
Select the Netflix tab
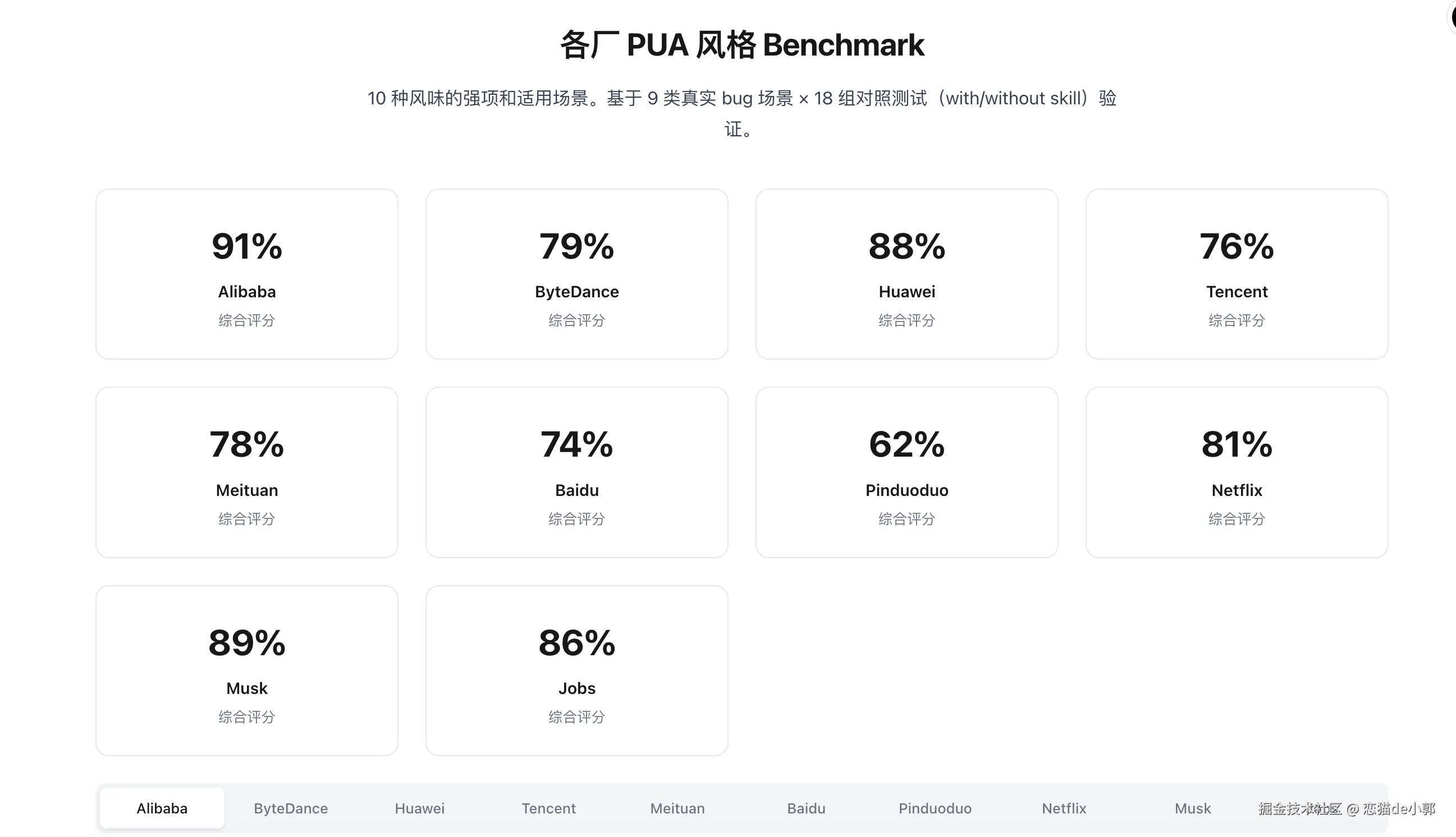click(x=1063, y=808)
